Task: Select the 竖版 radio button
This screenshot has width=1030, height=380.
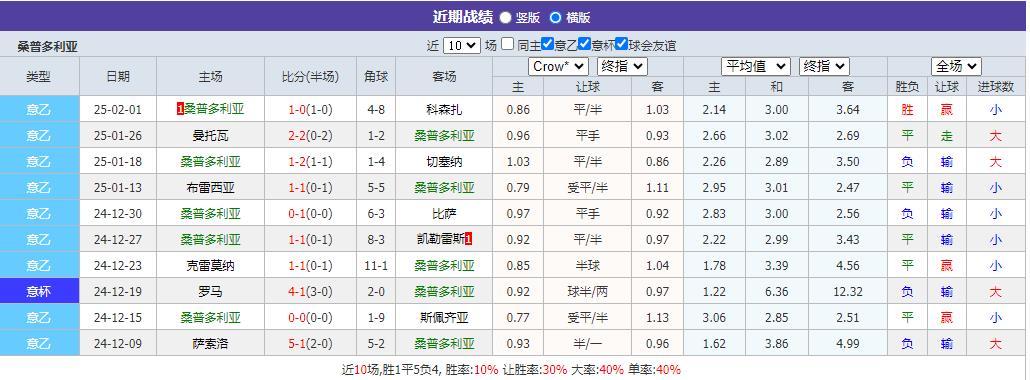Action: tap(505, 18)
